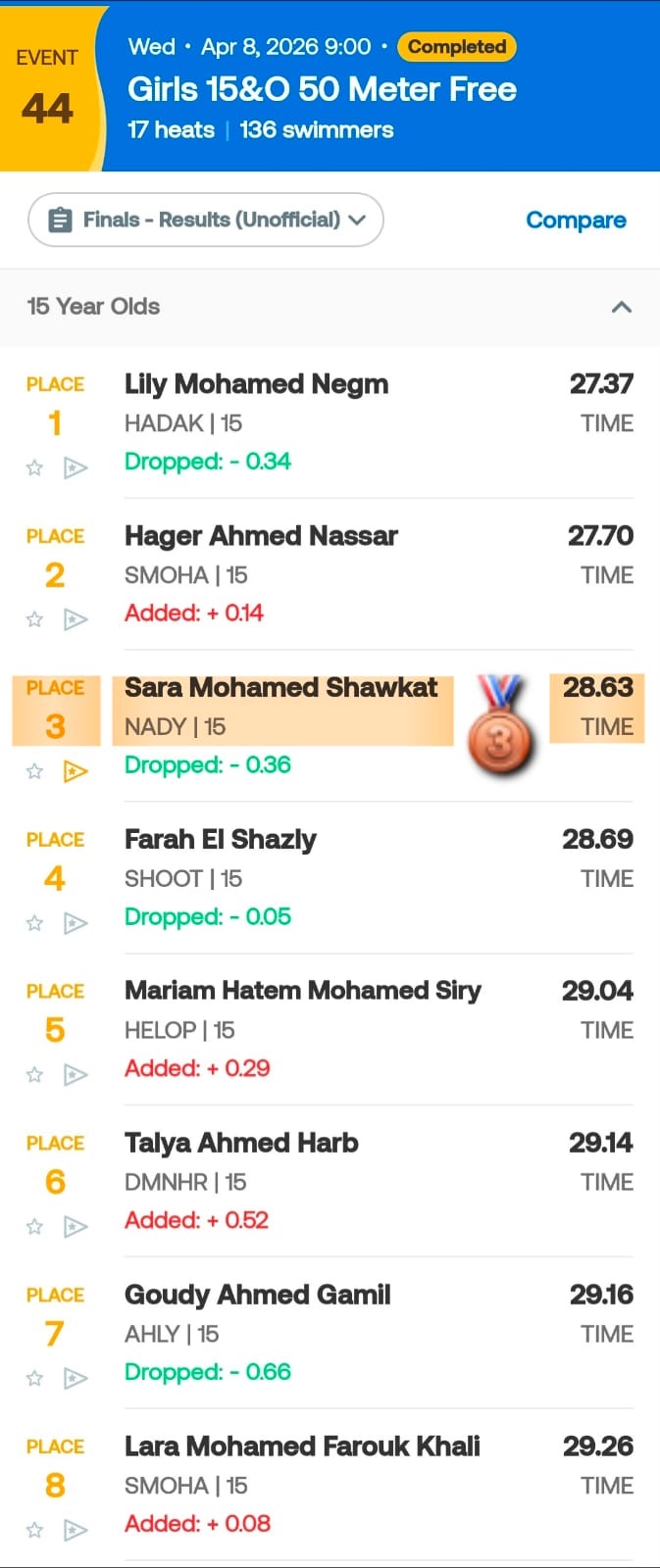Toggle favorite star for Sara Mohamed Shawkat
Image resolution: width=660 pixels, height=1568 pixels.
click(34, 772)
